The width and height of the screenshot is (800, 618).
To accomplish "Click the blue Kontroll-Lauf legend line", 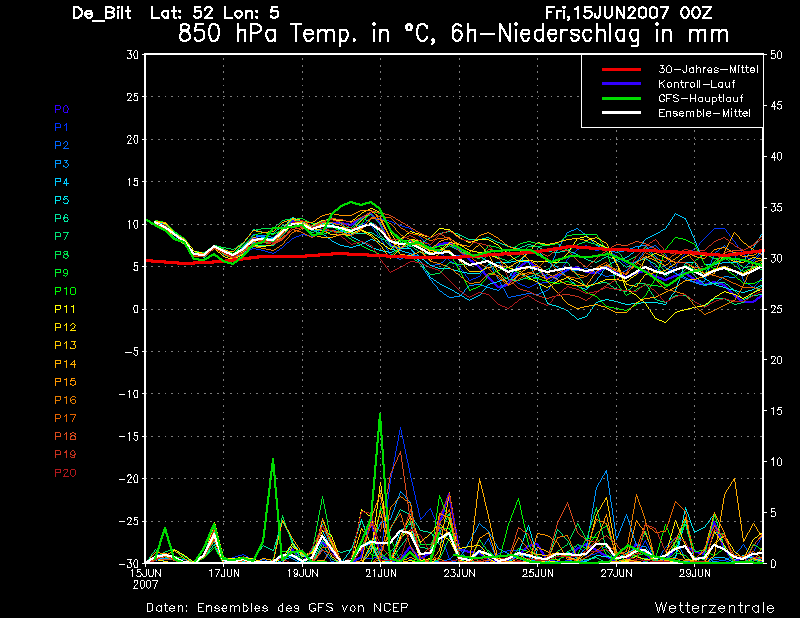I will pos(621,84).
